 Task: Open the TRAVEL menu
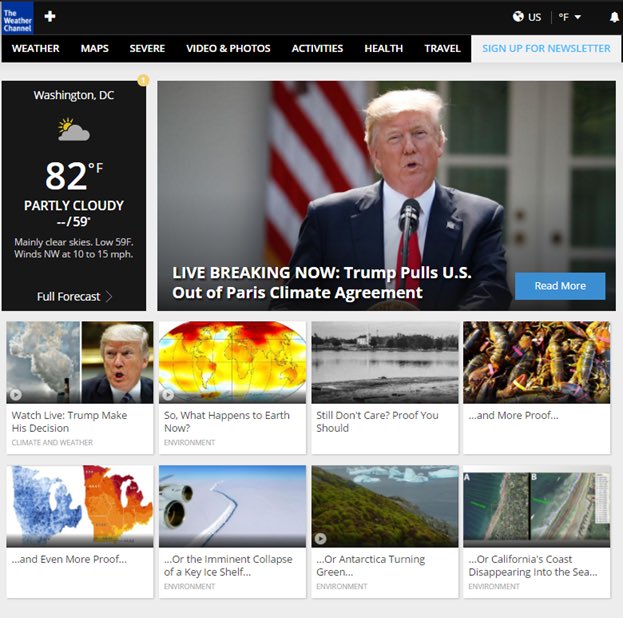pos(442,48)
